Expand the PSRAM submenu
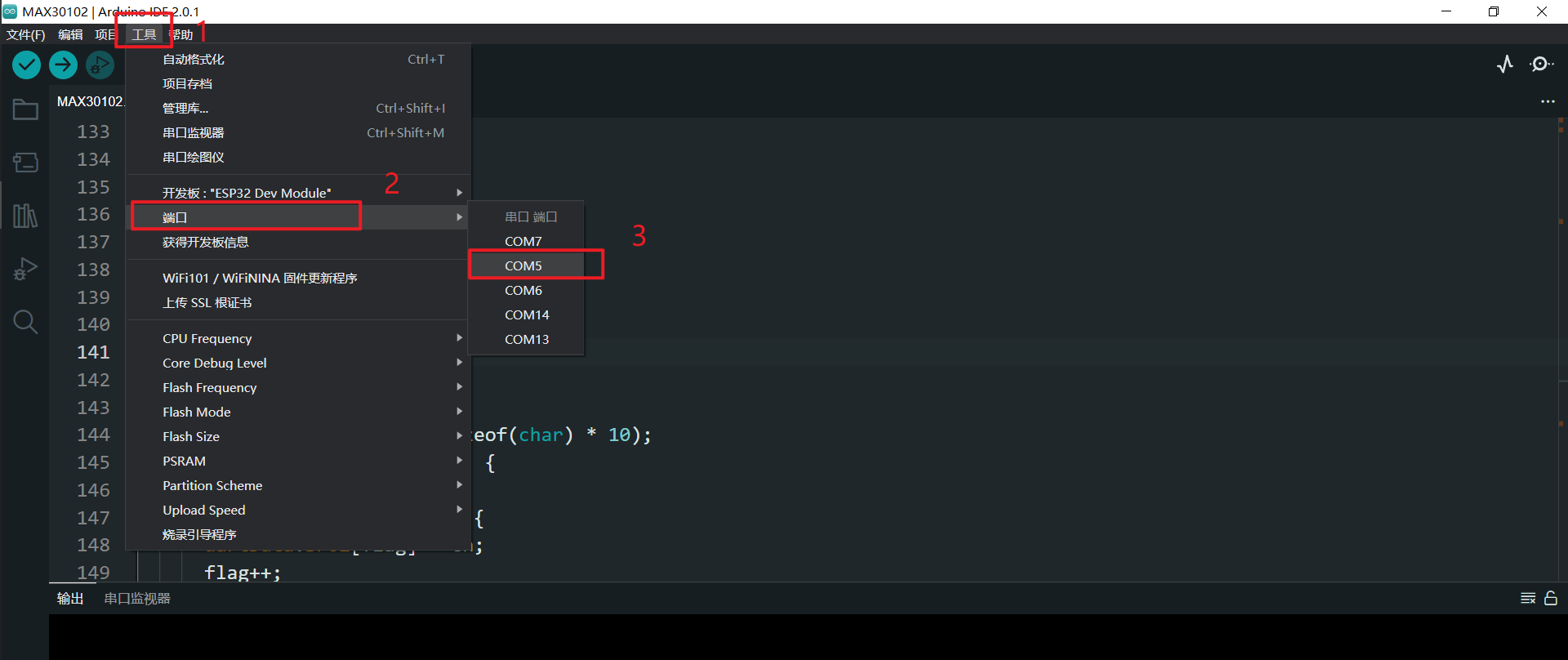 pos(299,461)
